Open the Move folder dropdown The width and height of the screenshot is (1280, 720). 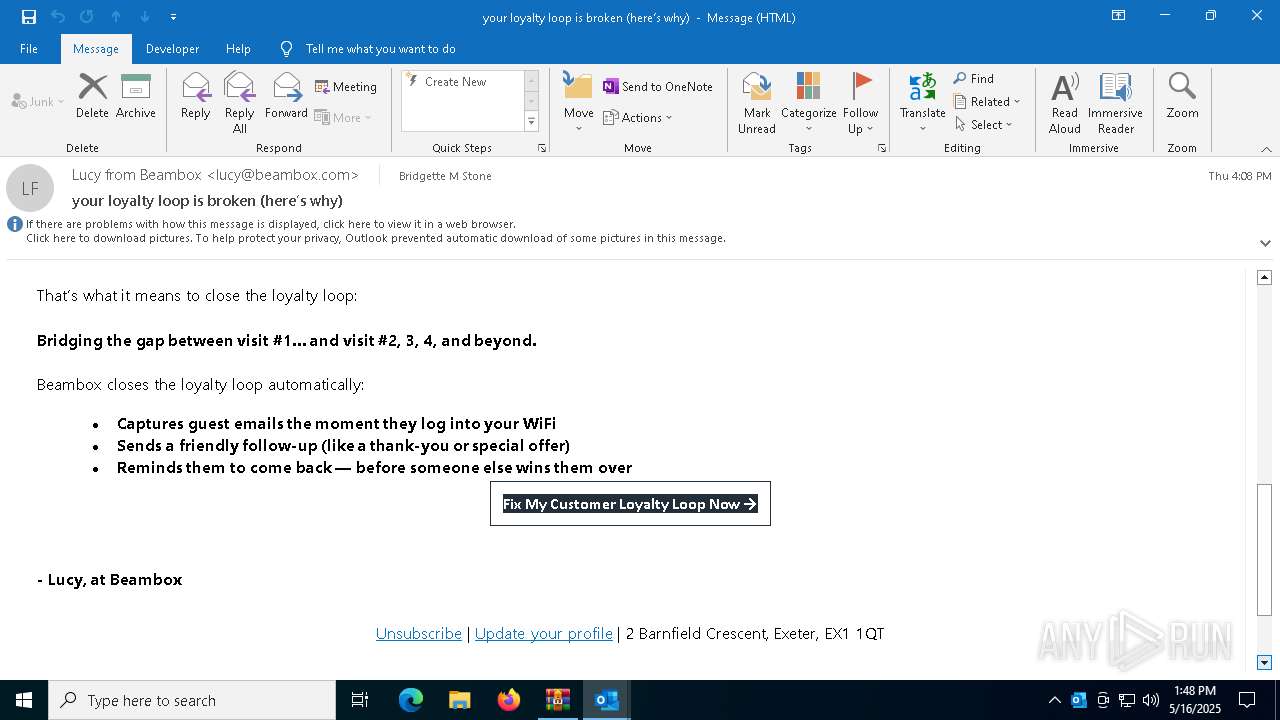(578, 102)
